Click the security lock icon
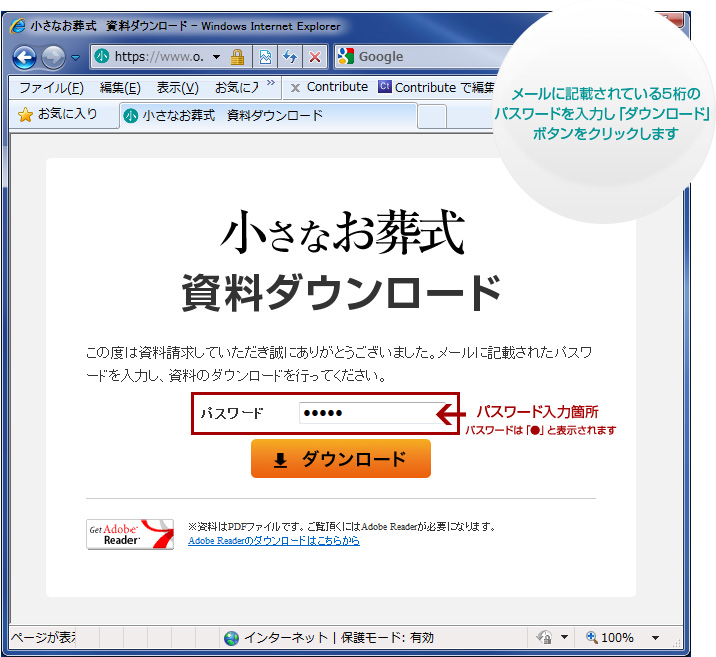The width and height of the screenshot is (716, 657). [237, 57]
